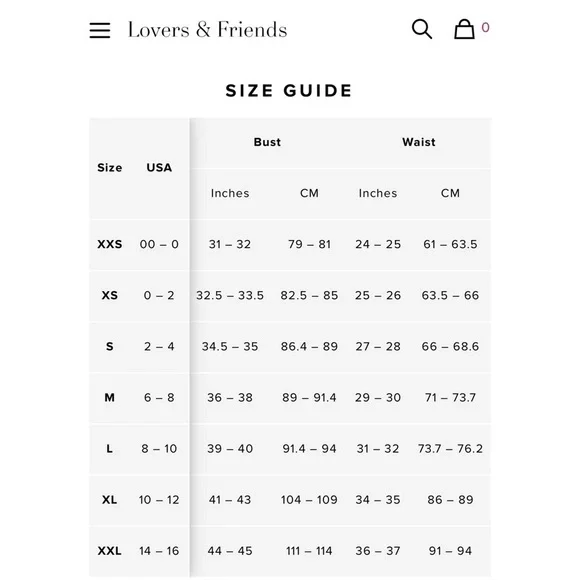This screenshot has height=580, width=580.
Task: Click the SIZE GUIDE heading
Action: tap(289, 91)
